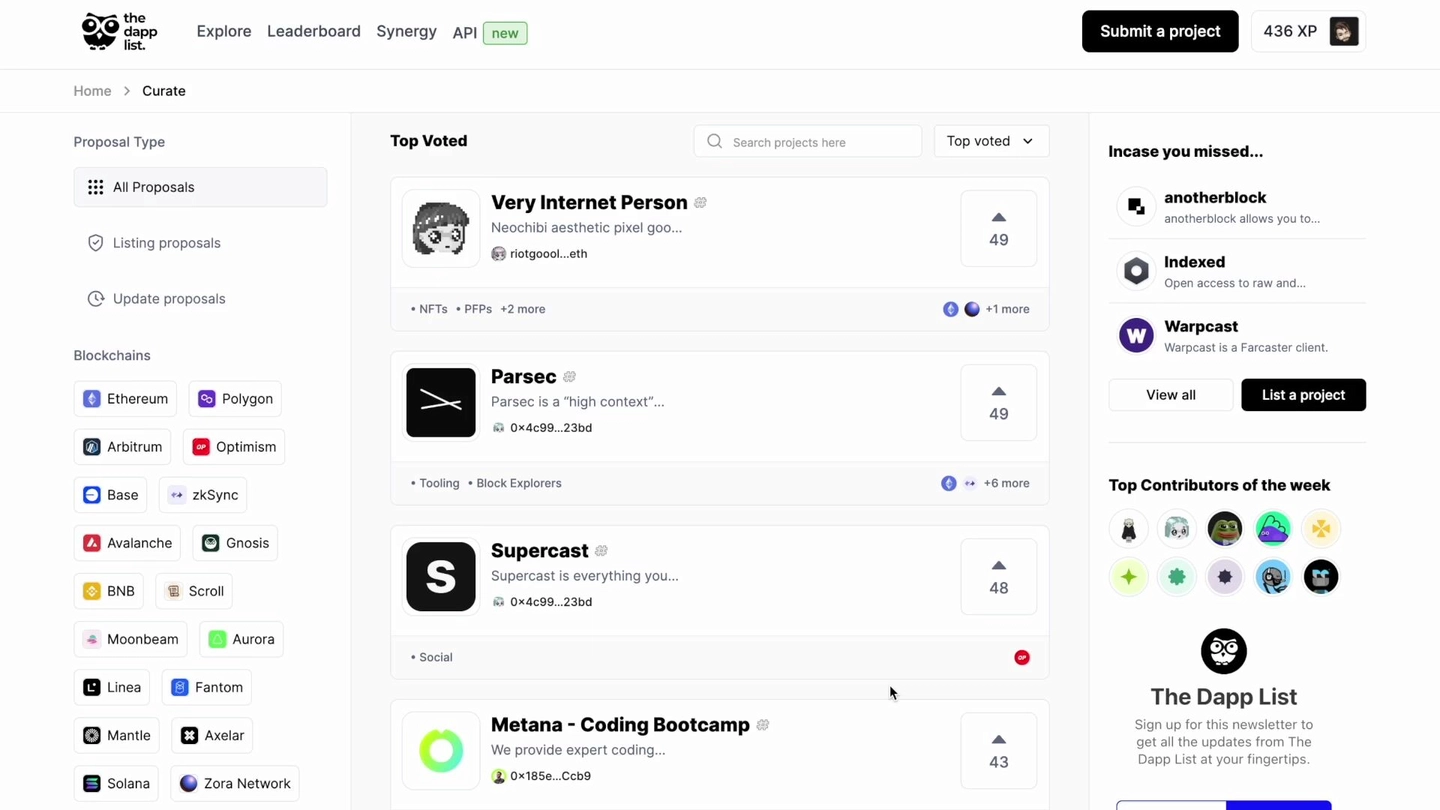
Task: Select Listing proposals type
Action: pyautogui.click(x=200, y=243)
